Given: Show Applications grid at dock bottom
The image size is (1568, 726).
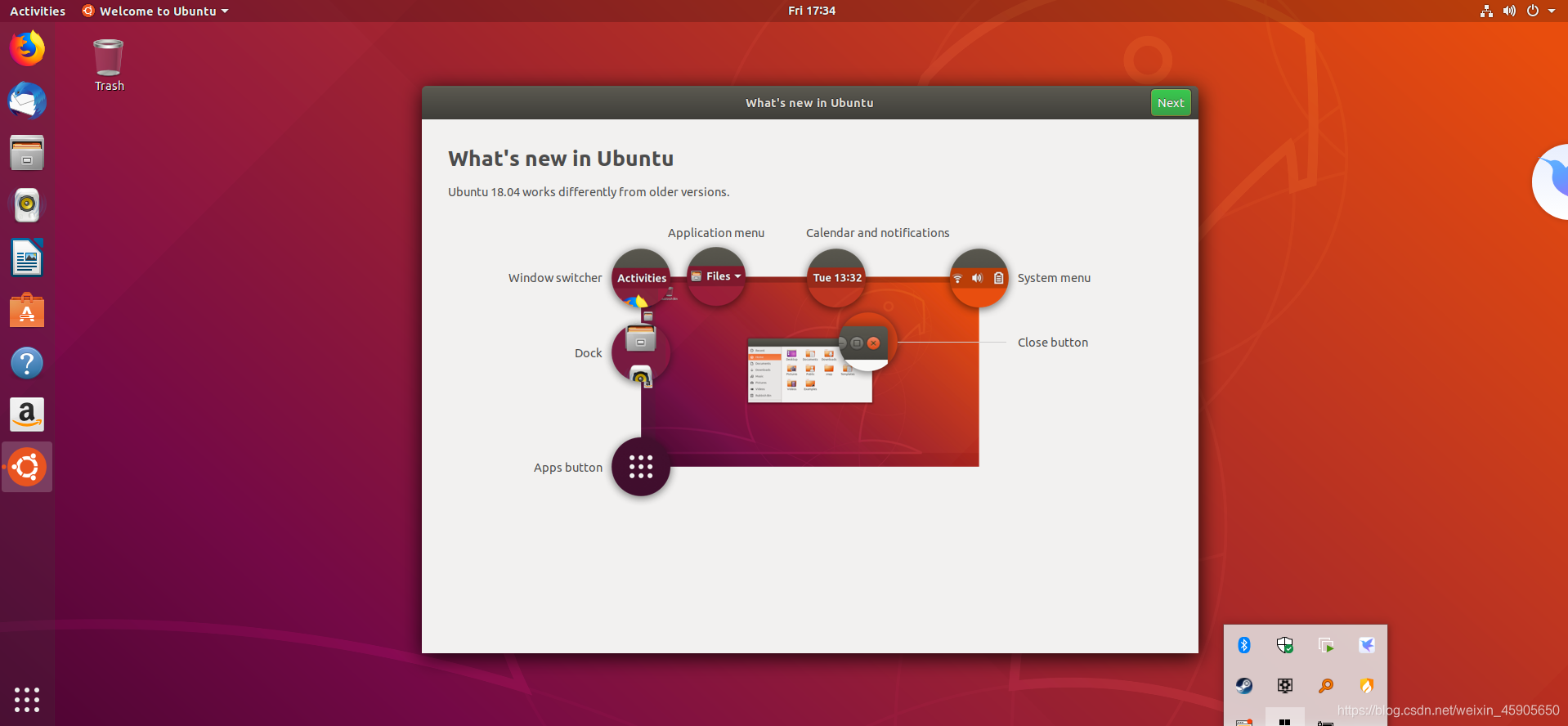Looking at the screenshot, I should point(27,699).
